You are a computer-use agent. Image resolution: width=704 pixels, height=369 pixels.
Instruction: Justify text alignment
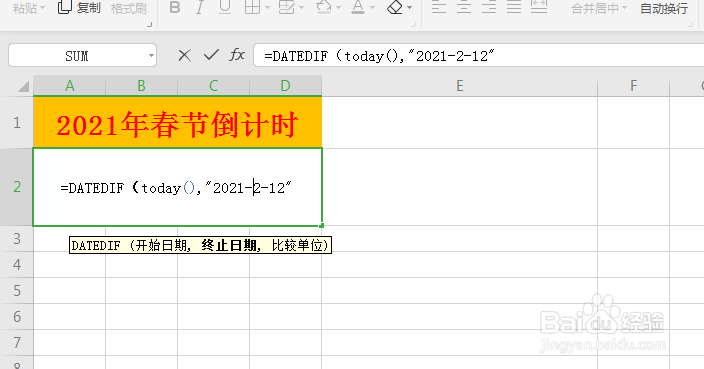(x=514, y=8)
